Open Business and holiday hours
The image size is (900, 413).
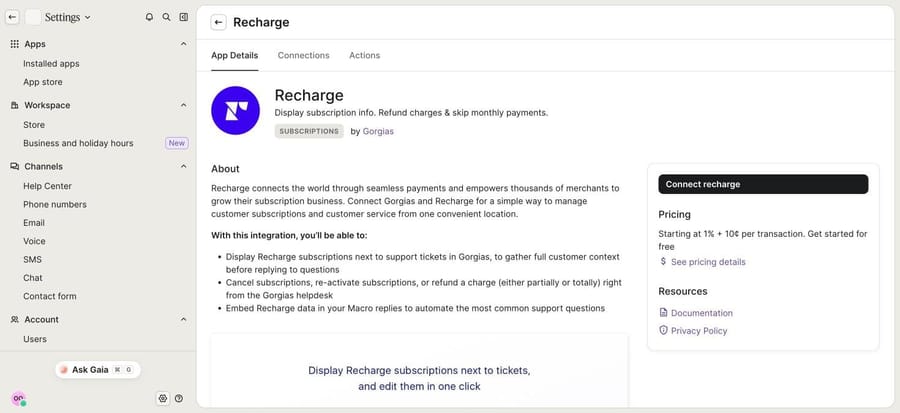pyautogui.click(x=78, y=143)
